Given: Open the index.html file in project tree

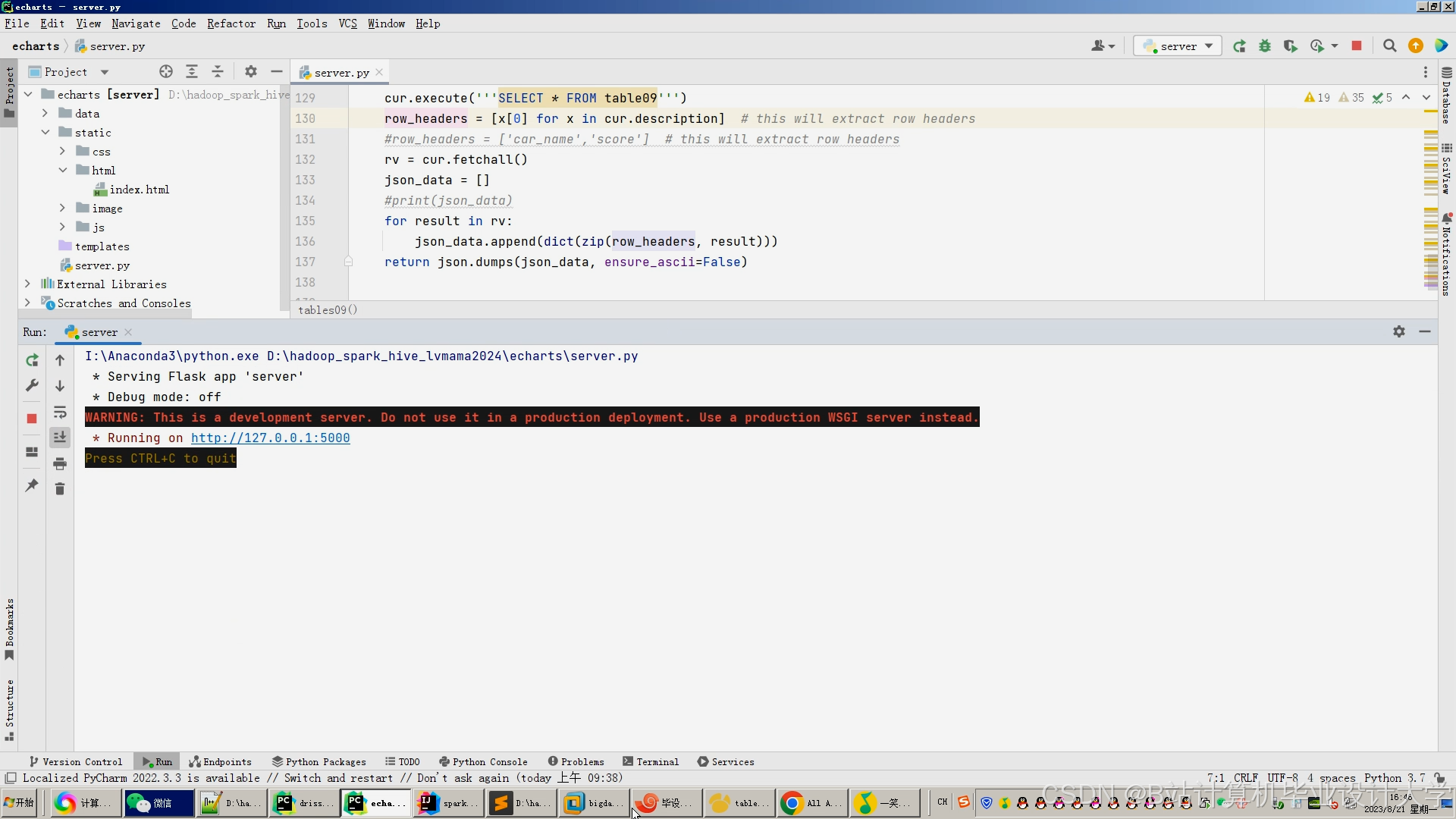Looking at the screenshot, I should click(x=139, y=190).
